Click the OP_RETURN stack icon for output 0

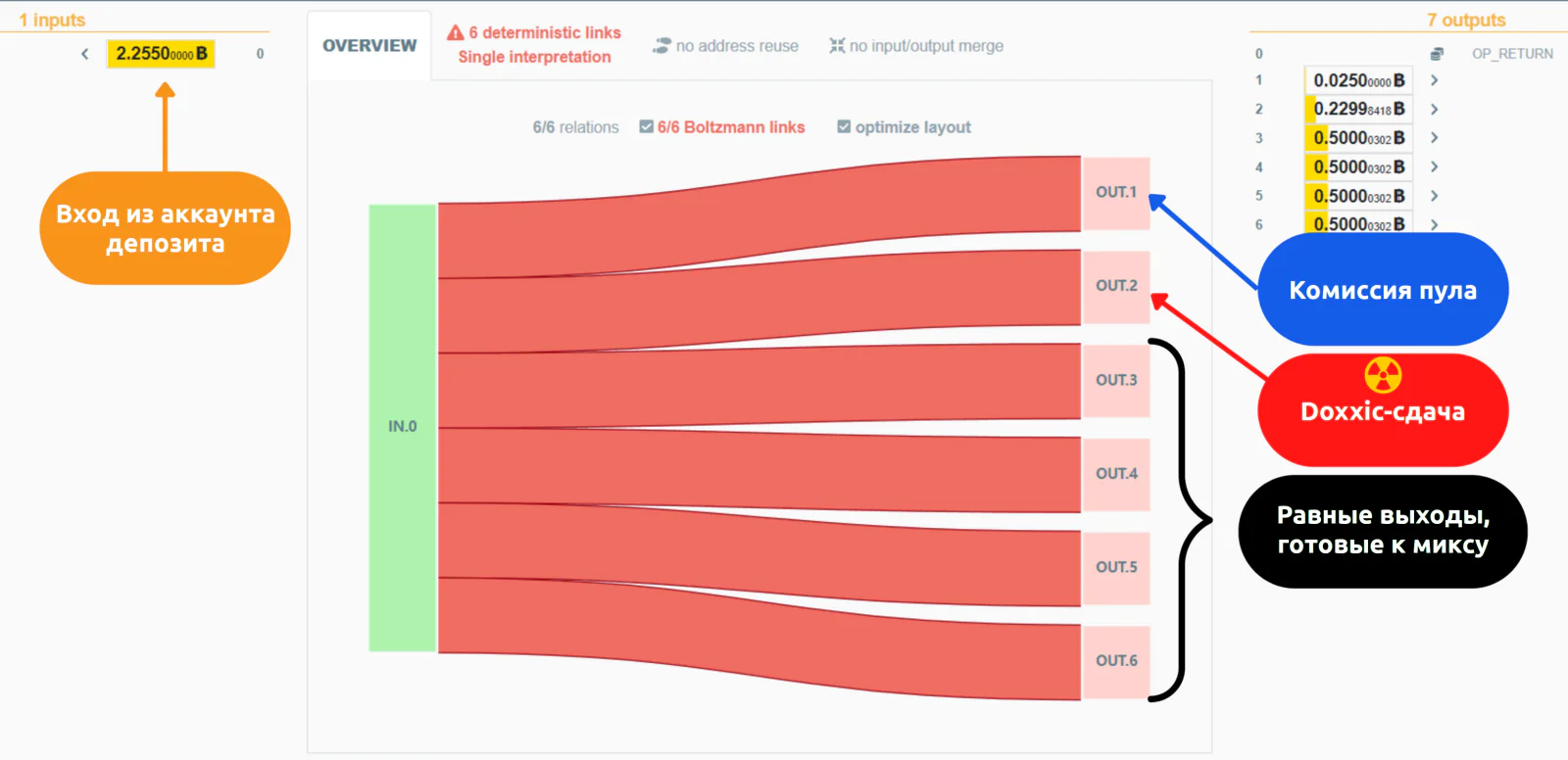[x=1437, y=54]
